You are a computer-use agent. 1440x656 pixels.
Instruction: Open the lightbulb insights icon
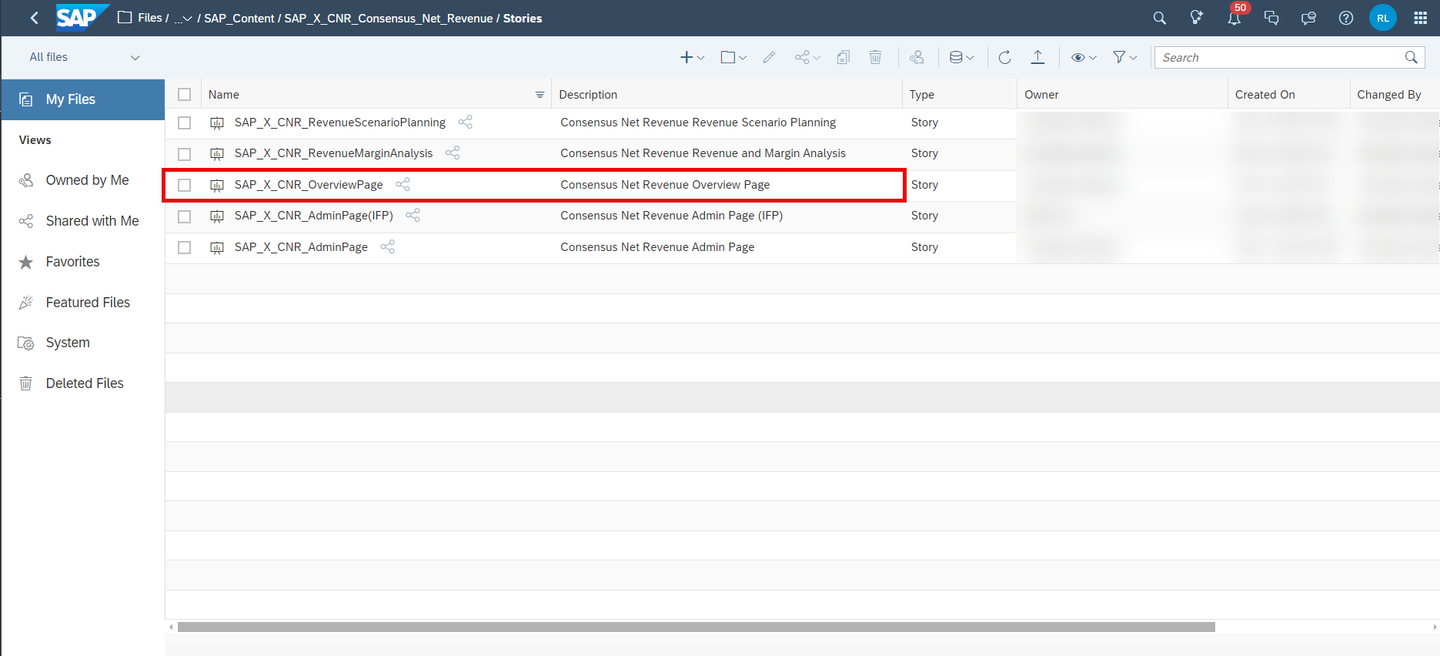point(1196,18)
